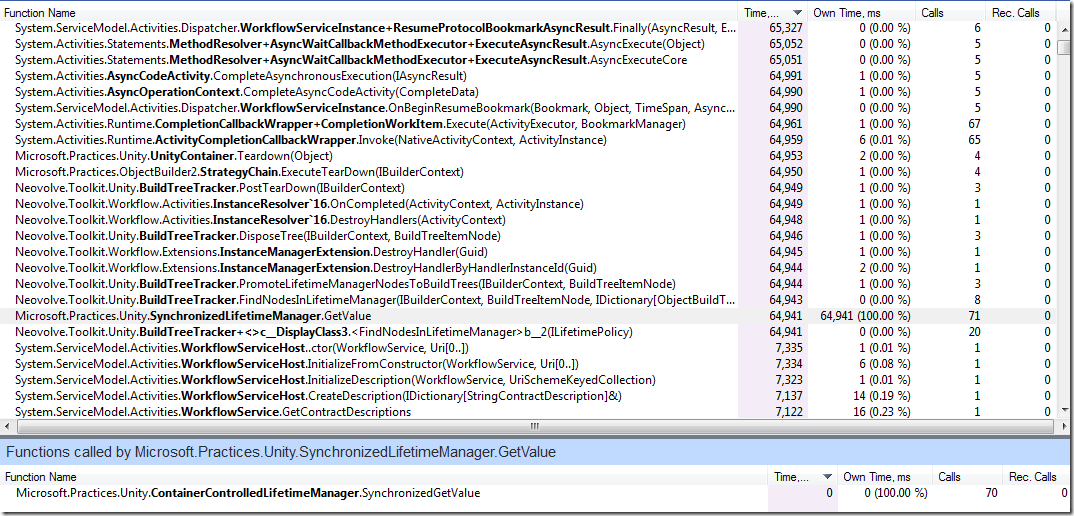This screenshot has height=516, width=1074.
Task: Select the DestroyHandlerByHandlerInstanceId(Guid) row
Action: point(527,267)
